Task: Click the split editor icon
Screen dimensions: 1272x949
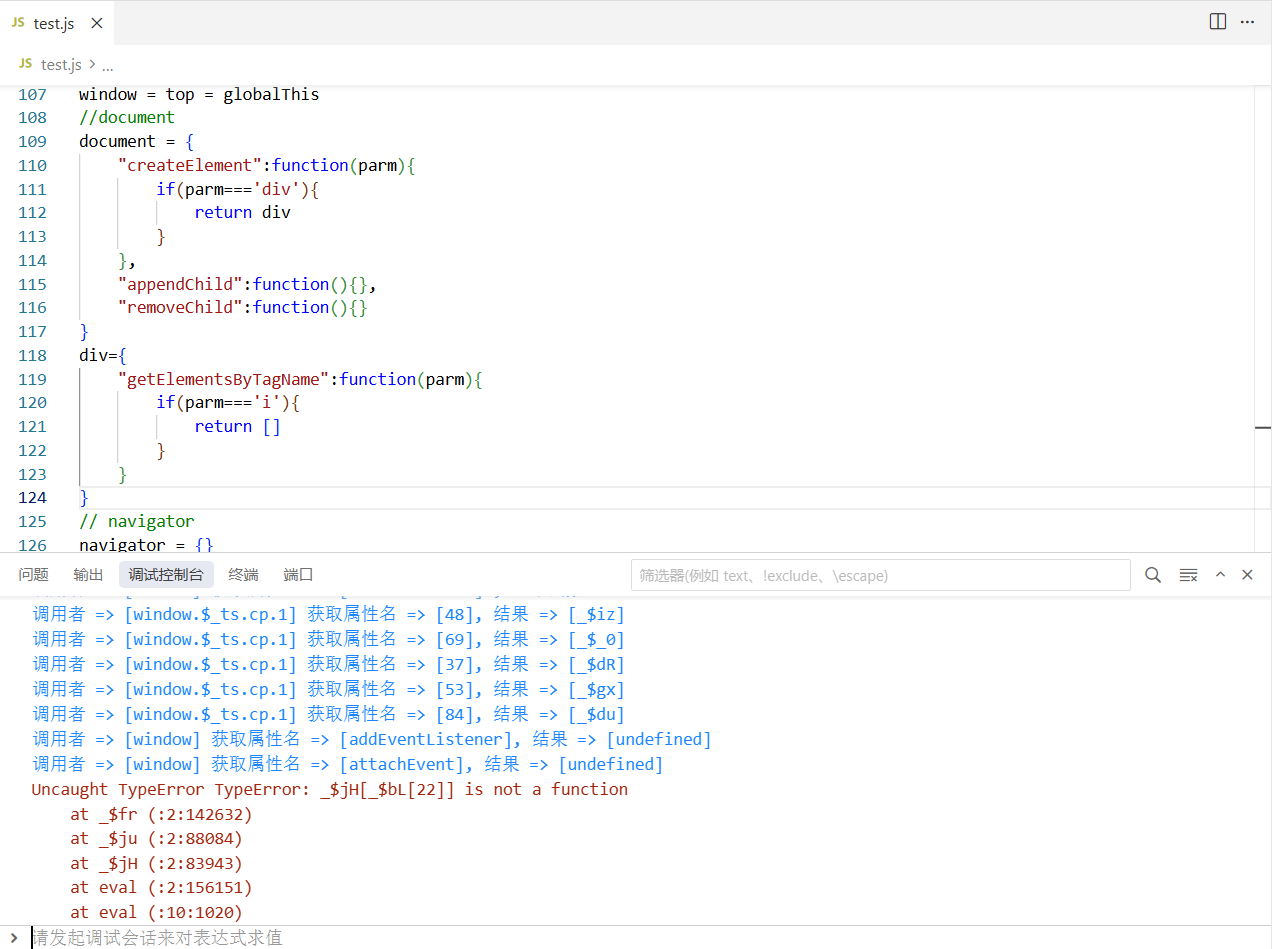Action: (1217, 21)
